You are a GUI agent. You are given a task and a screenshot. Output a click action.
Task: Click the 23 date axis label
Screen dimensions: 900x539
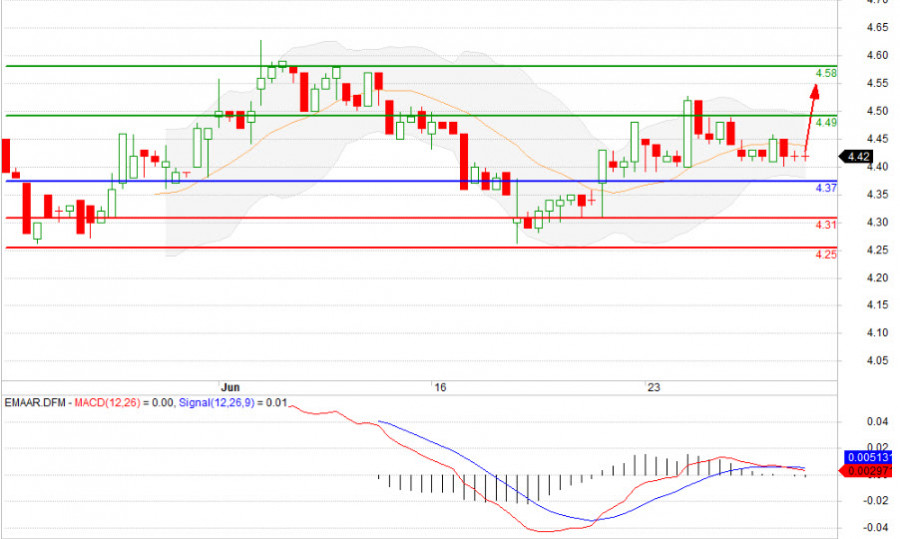point(654,387)
